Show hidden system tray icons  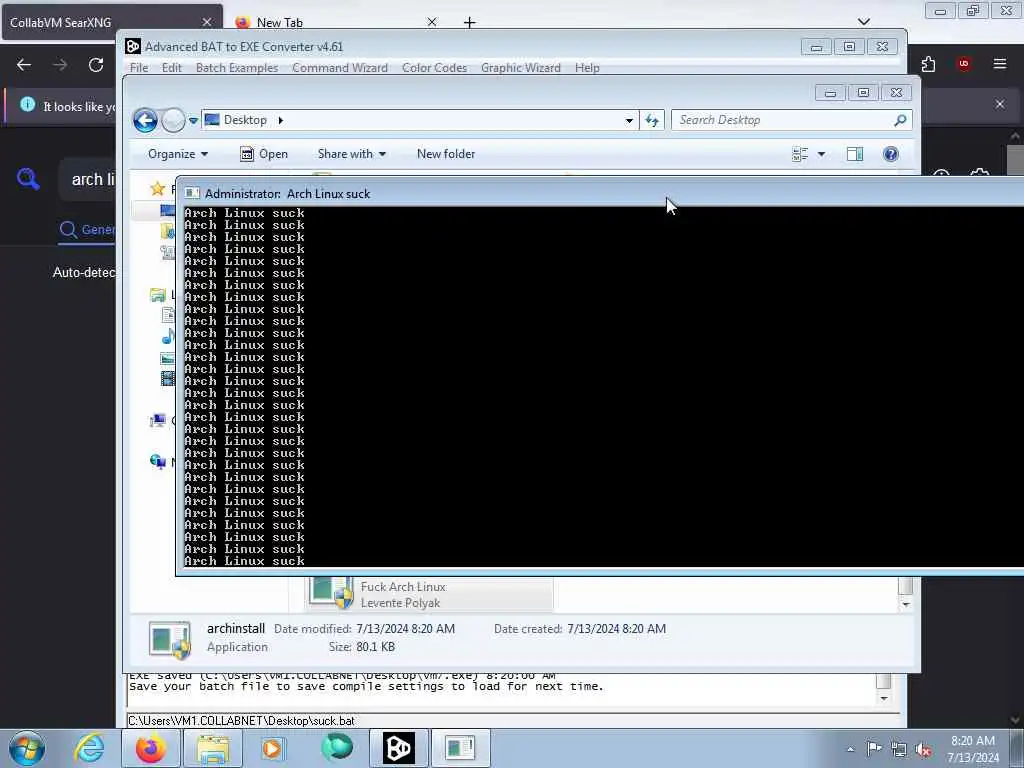(850, 749)
